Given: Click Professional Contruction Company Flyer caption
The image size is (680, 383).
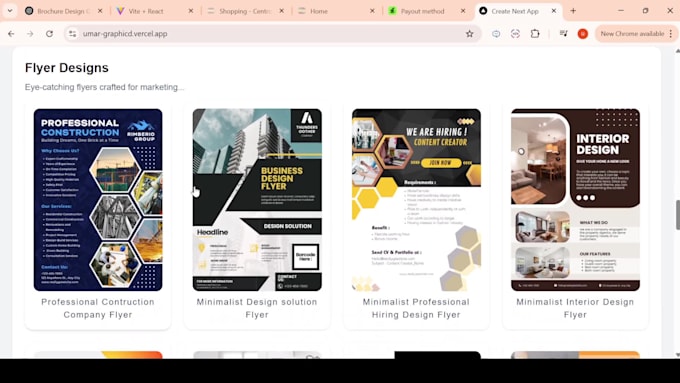Looking at the screenshot, I should tap(98, 308).
